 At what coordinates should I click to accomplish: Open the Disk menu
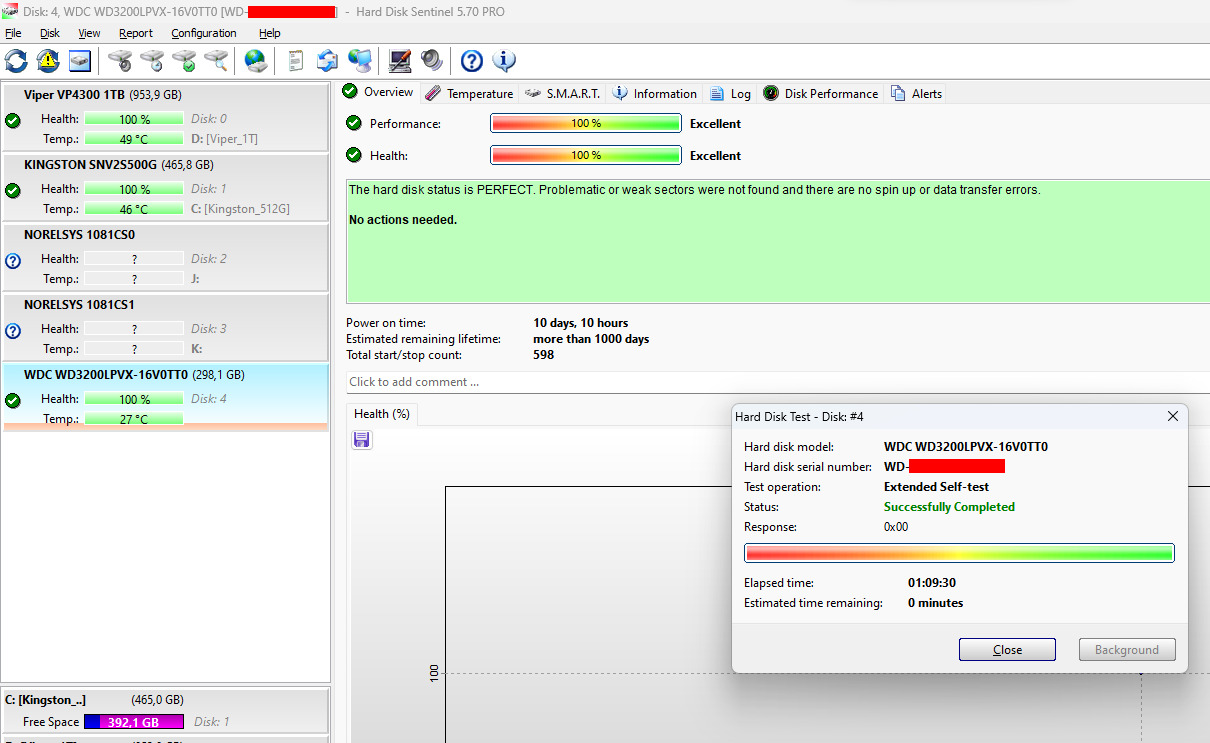click(50, 33)
